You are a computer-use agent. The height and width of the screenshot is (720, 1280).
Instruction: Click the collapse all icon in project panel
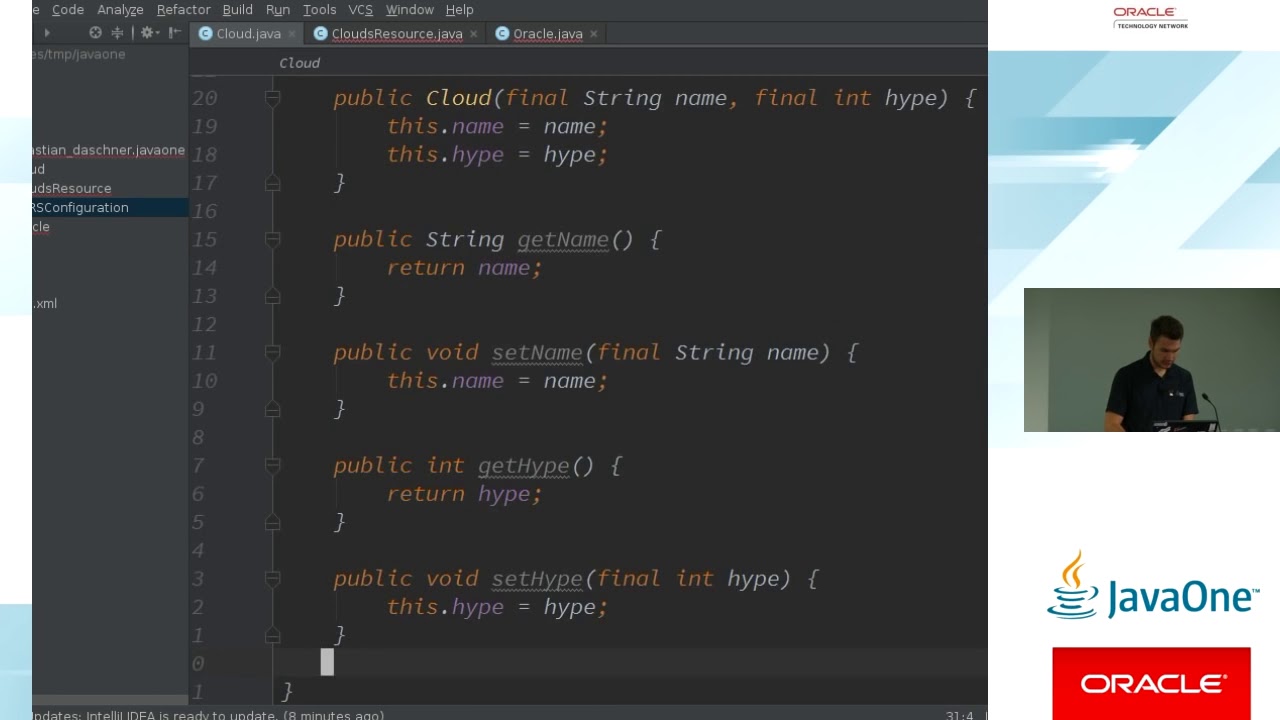pos(118,33)
